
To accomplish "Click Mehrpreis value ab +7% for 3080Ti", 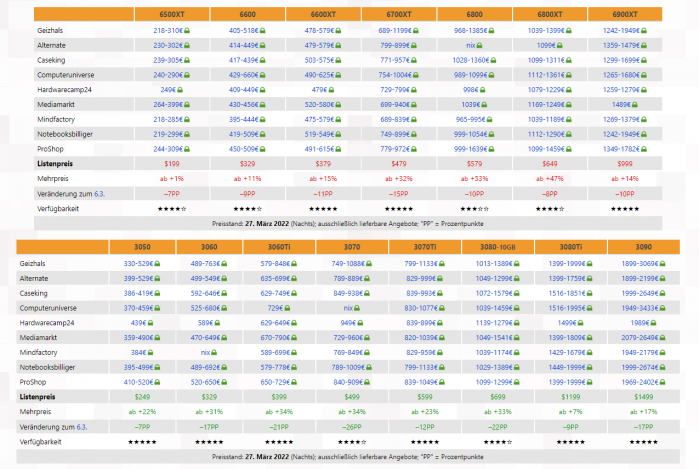I will (x=571, y=412).
